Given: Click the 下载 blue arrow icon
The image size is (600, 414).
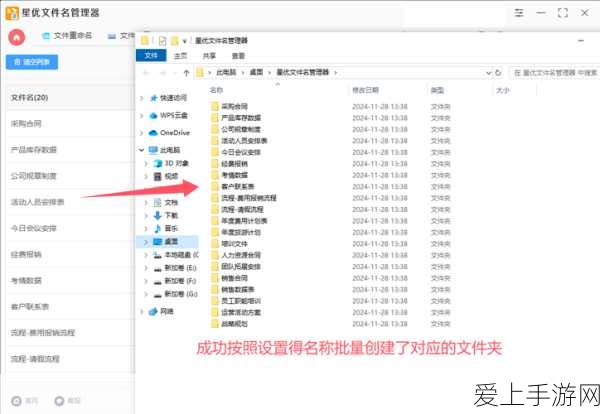Looking at the screenshot, I should (157, 215).
